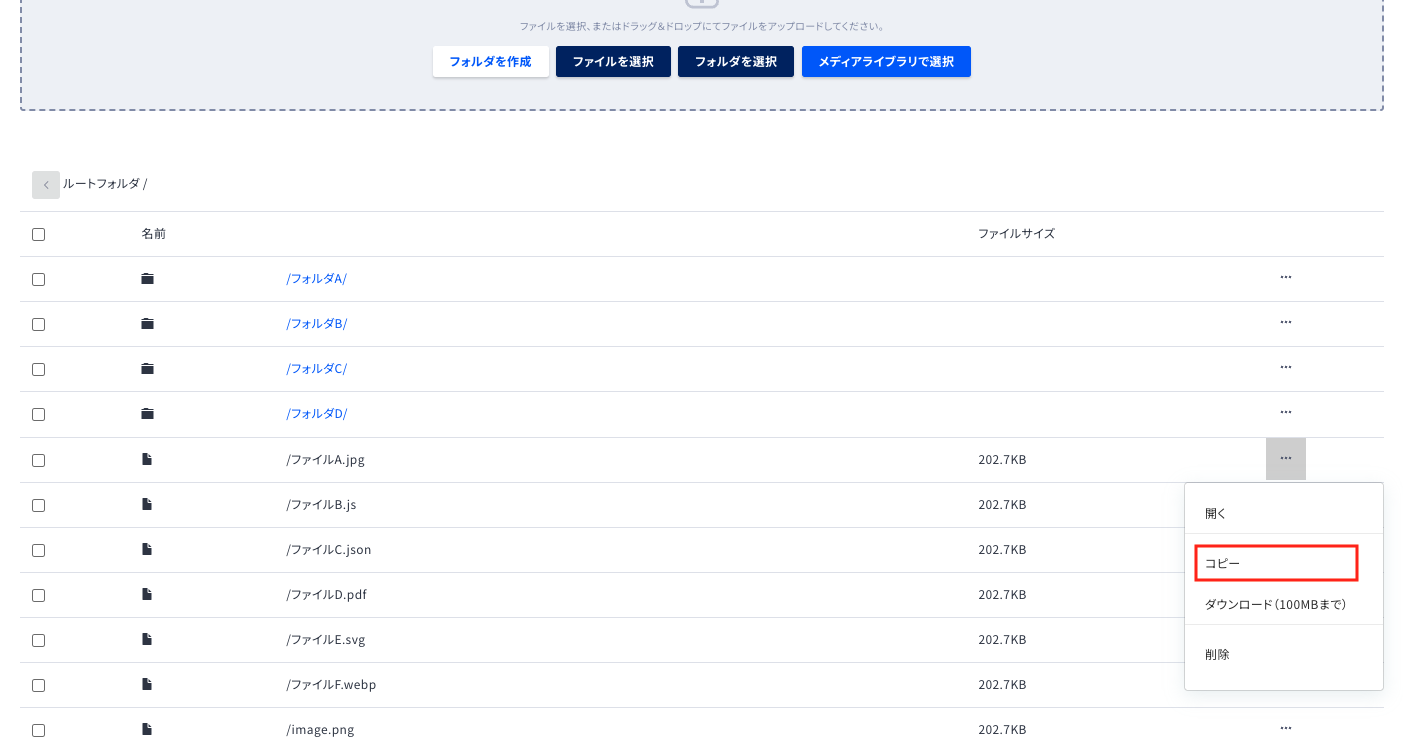Viewport: 1403px width, 750px height.
Task: Check the box for フォルダC
Action: click(x=38, y=369)
